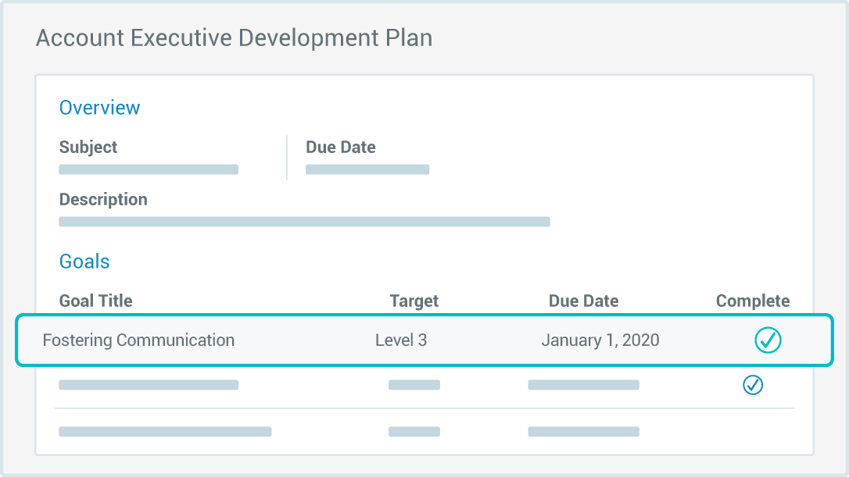Image resolution: width=849 pixels, height=477 pixels.
Task: Open the third goal row title
Action: (165, 432)
